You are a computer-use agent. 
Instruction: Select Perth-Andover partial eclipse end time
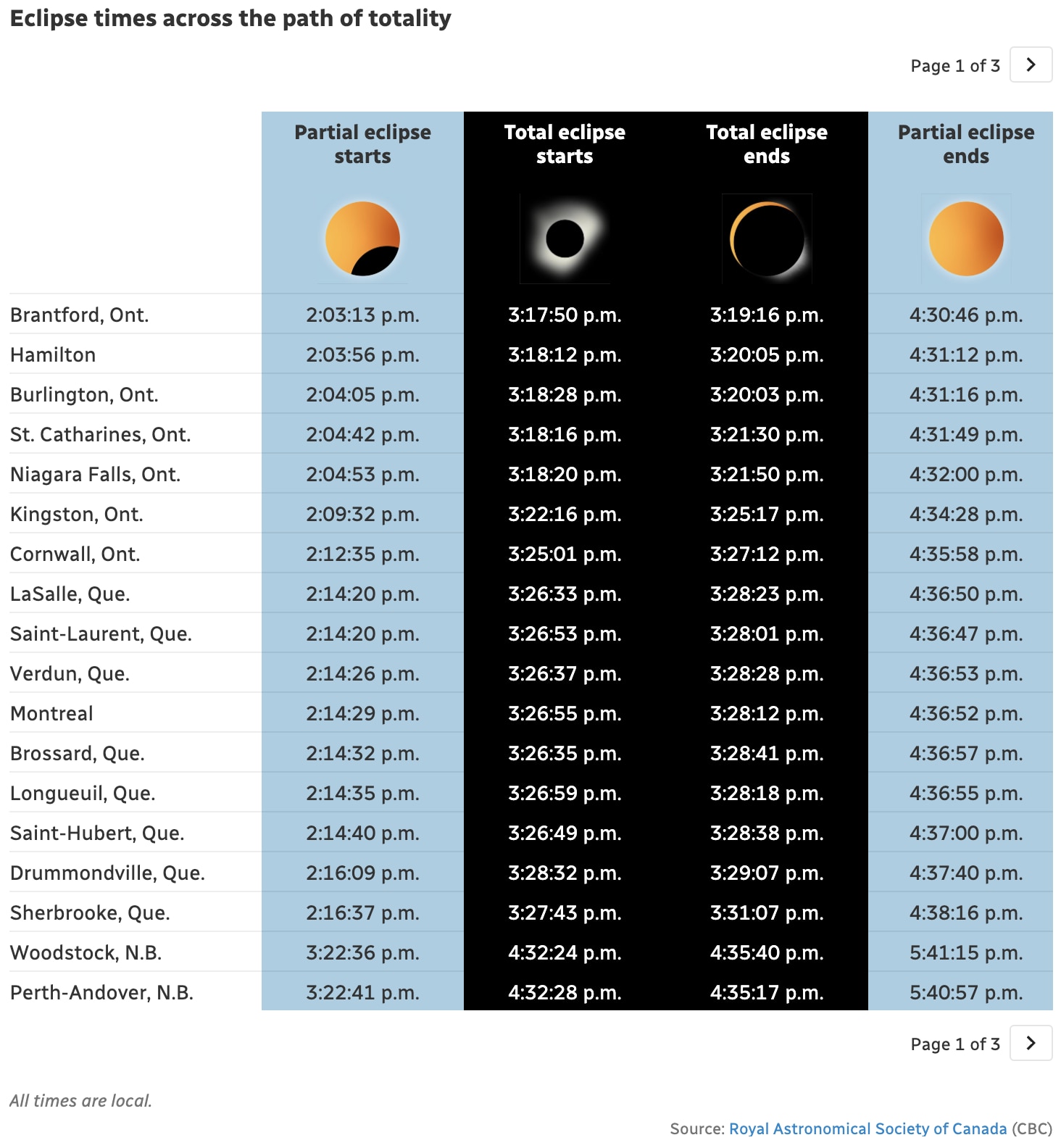[x=966, y=993]
